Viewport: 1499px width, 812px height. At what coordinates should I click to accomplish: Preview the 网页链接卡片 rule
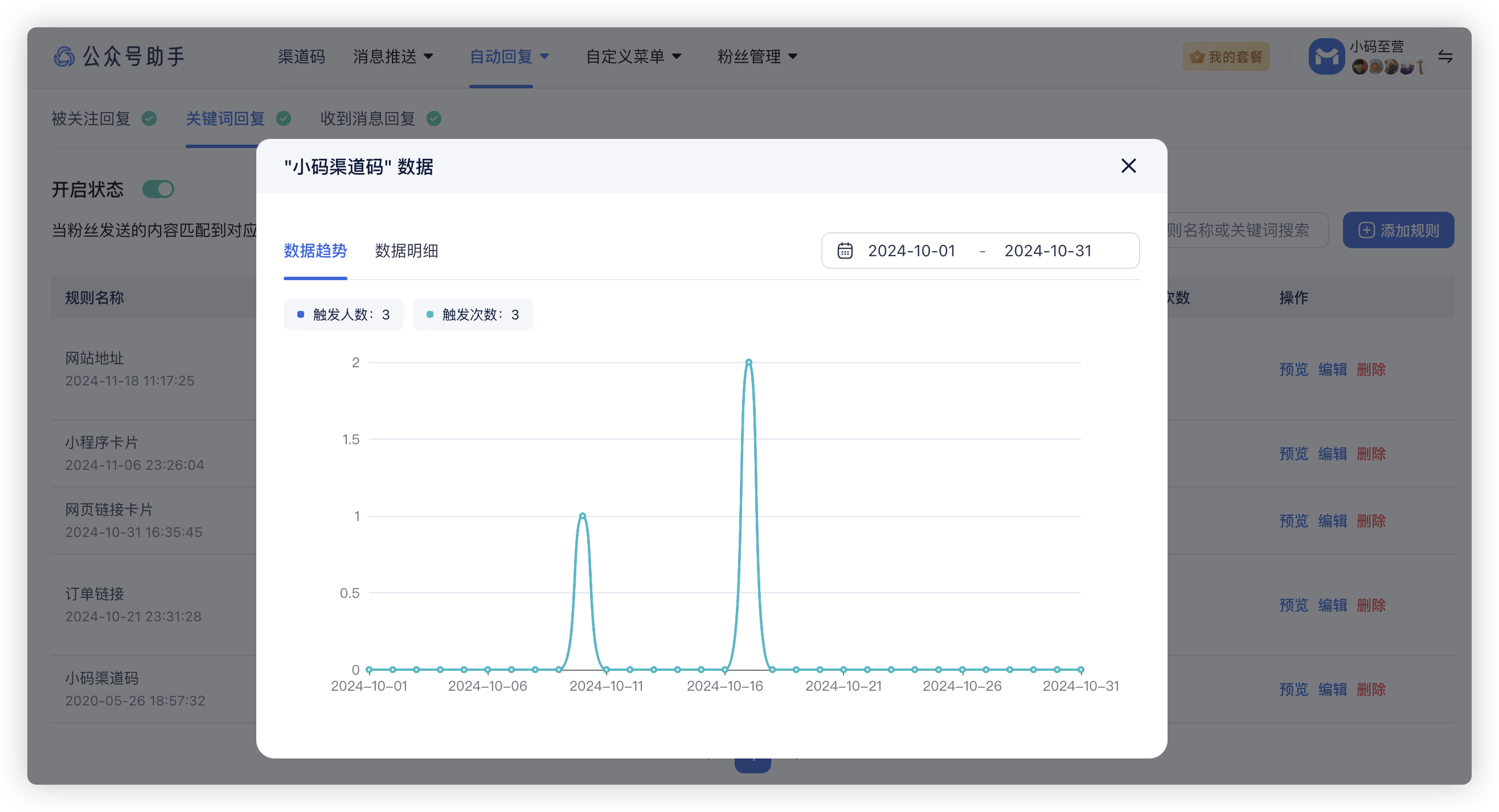(x=1293, y=520)
